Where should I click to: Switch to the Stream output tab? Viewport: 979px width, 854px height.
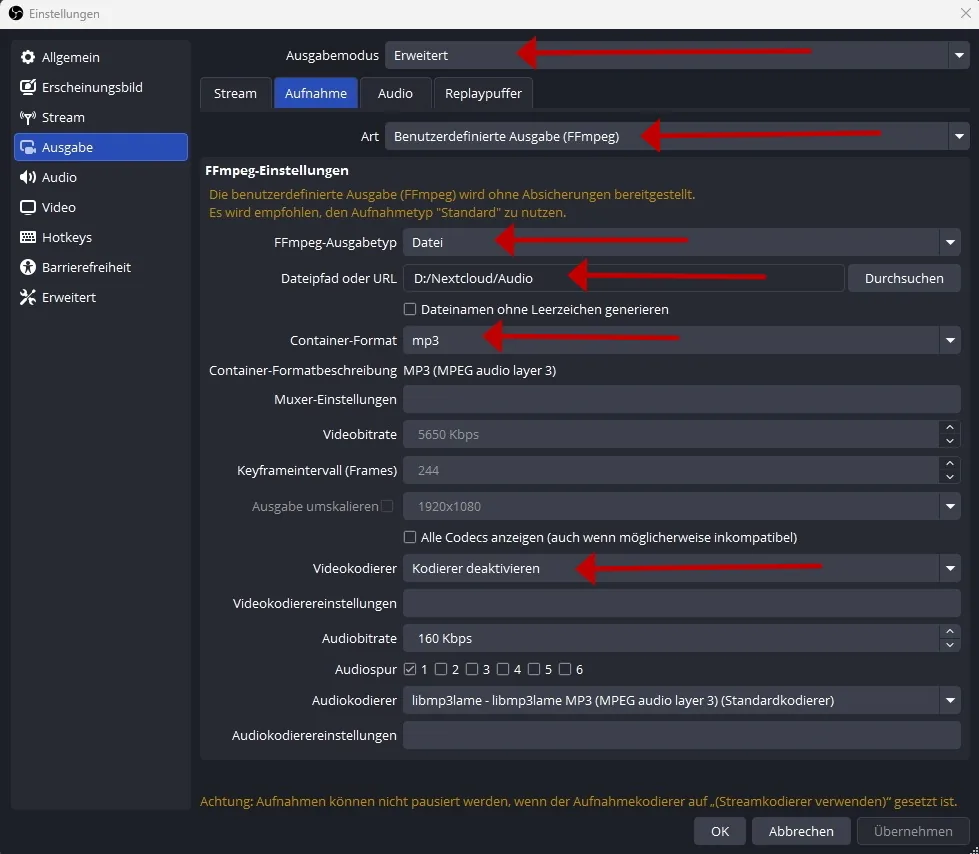click(x=235, y=93)
